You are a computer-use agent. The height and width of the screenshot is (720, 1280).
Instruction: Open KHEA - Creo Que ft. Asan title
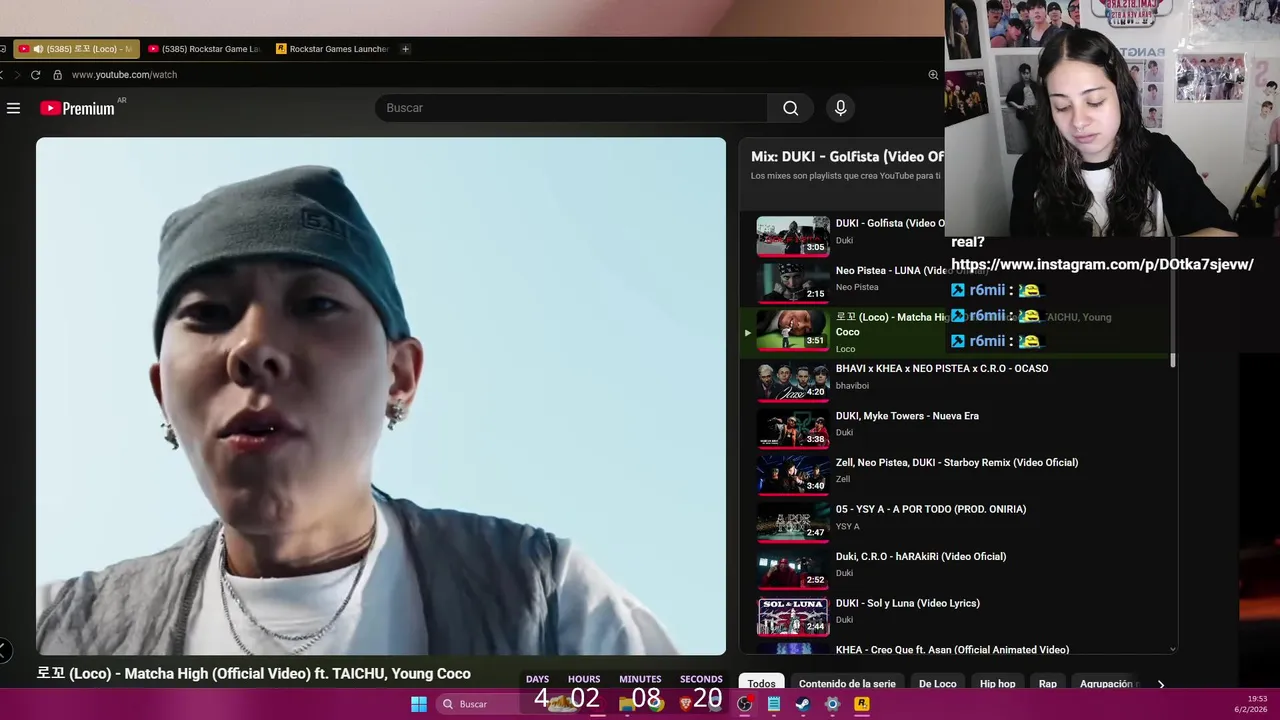pos(952,650)
